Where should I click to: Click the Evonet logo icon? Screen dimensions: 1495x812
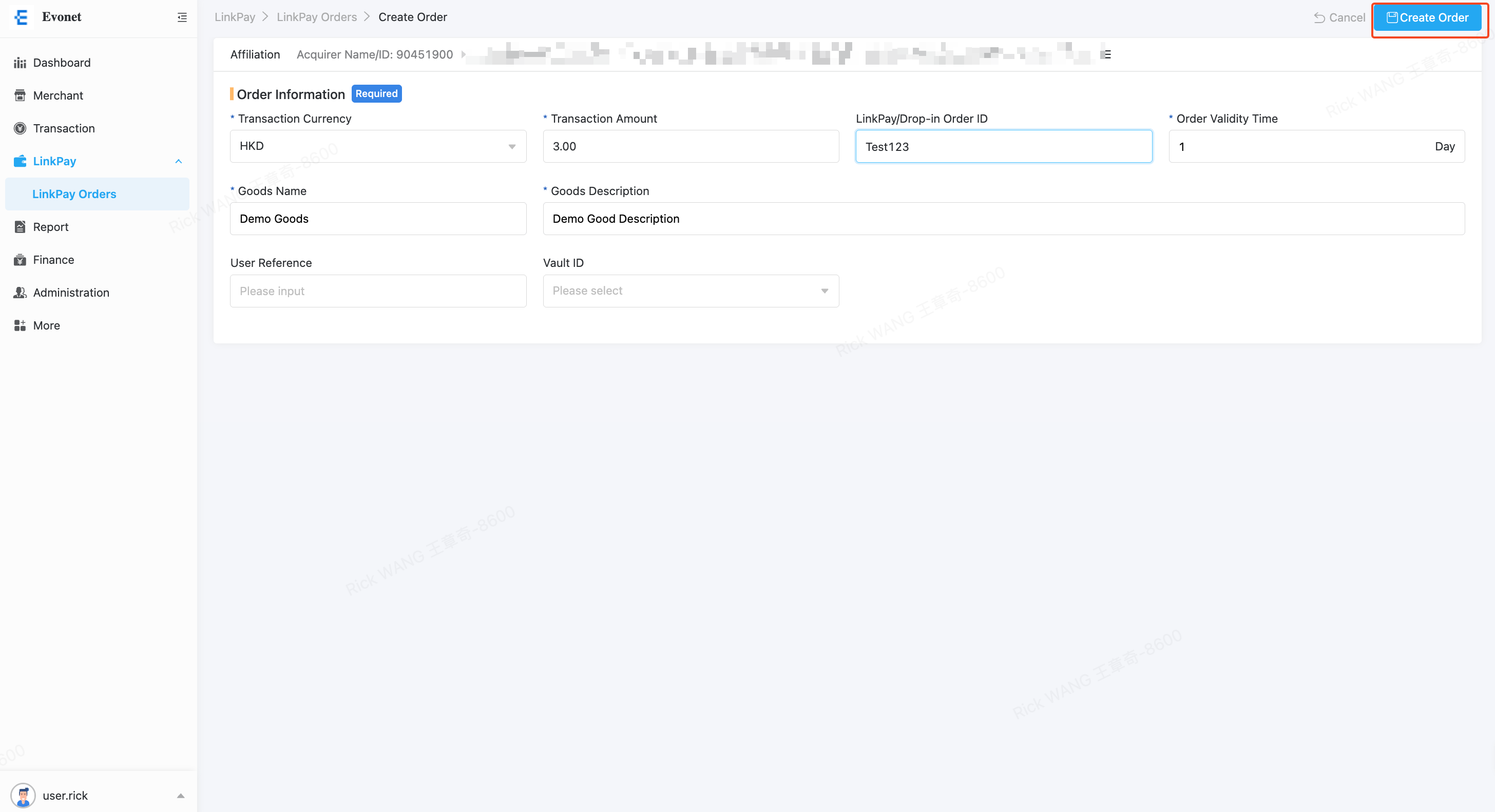[22, 17]
